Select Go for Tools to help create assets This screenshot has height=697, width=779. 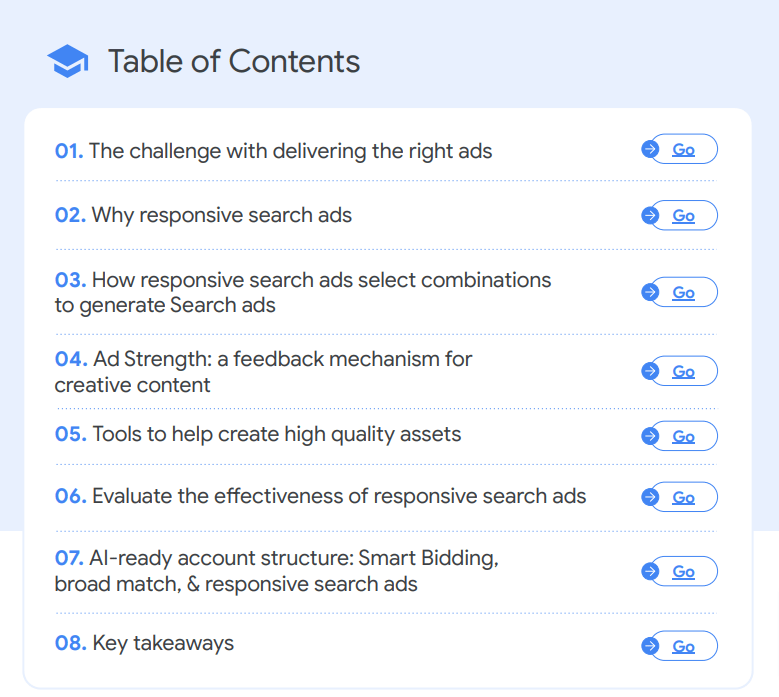point(683,437)
